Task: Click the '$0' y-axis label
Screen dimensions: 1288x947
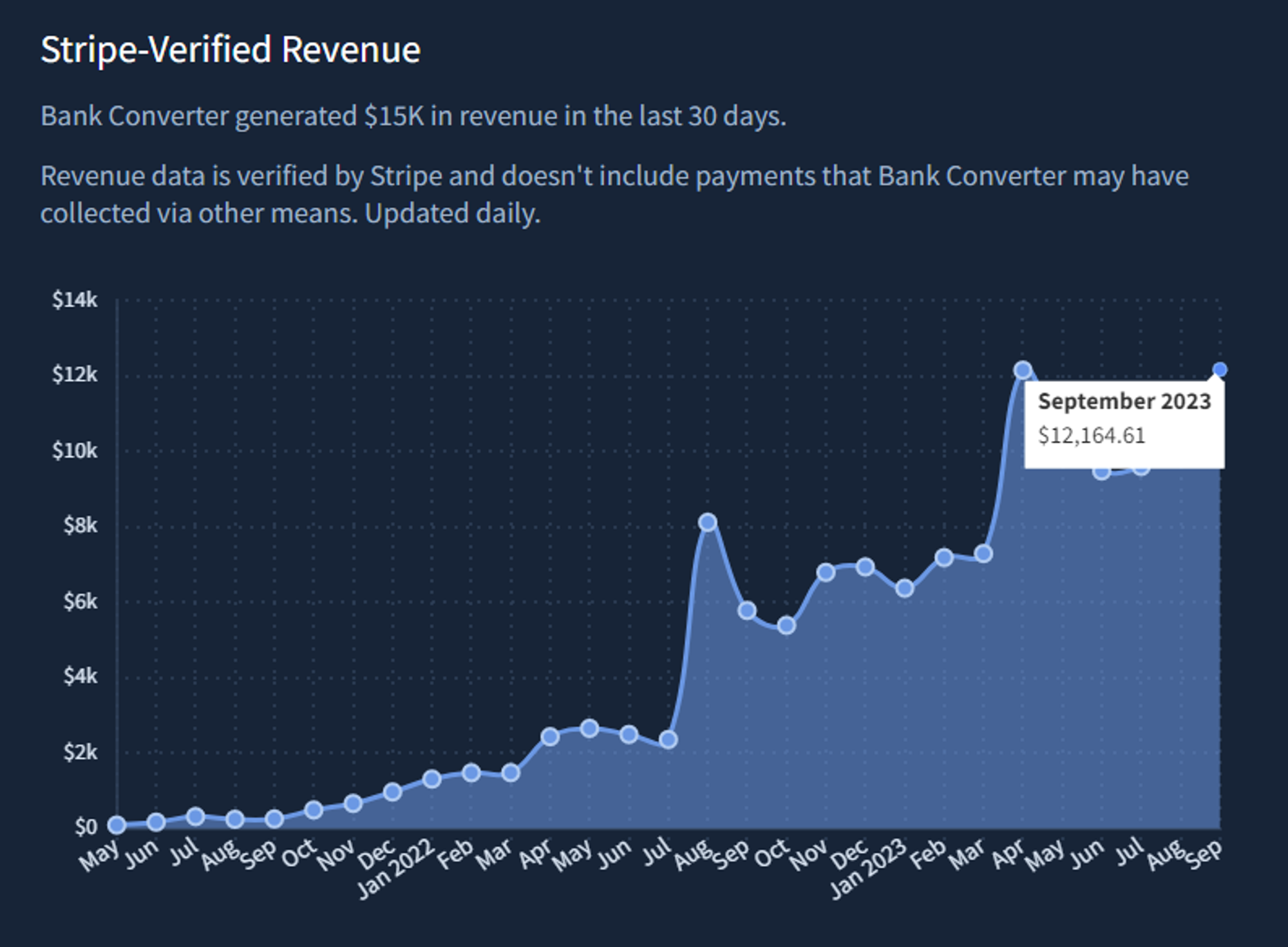Action: (86, 827)
